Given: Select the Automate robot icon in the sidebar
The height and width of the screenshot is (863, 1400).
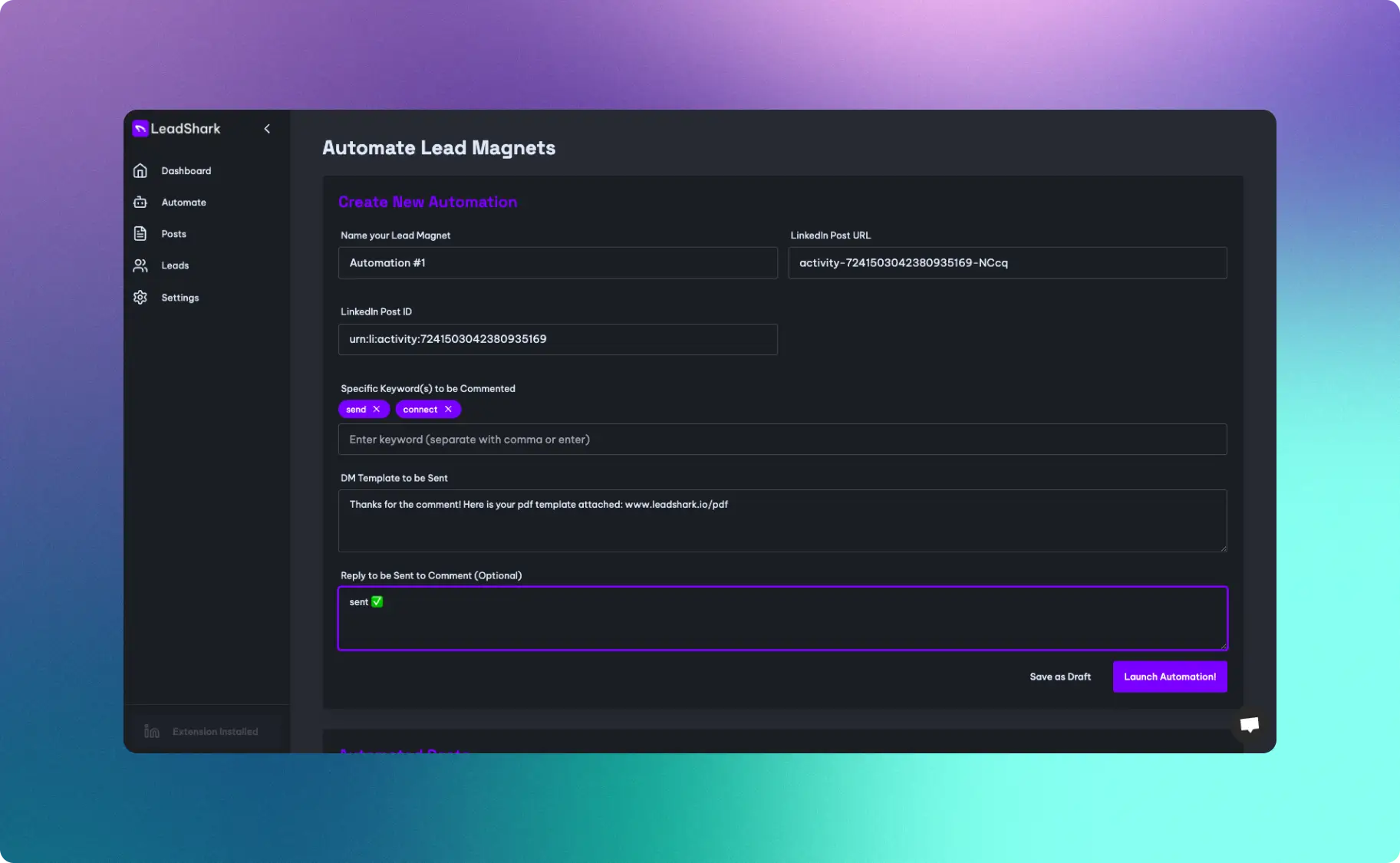Looking at the screenshot, I should (140, 202).
